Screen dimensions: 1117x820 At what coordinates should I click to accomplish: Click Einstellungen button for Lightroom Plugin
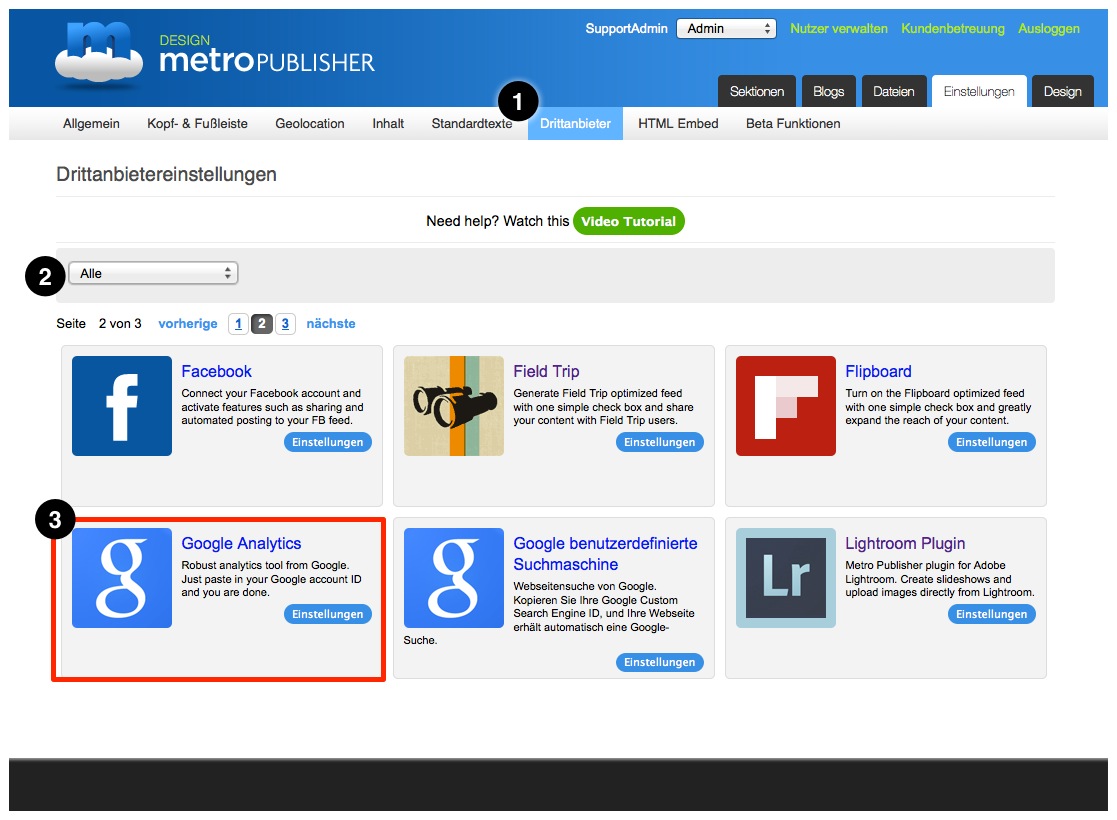tap(992, 614)
